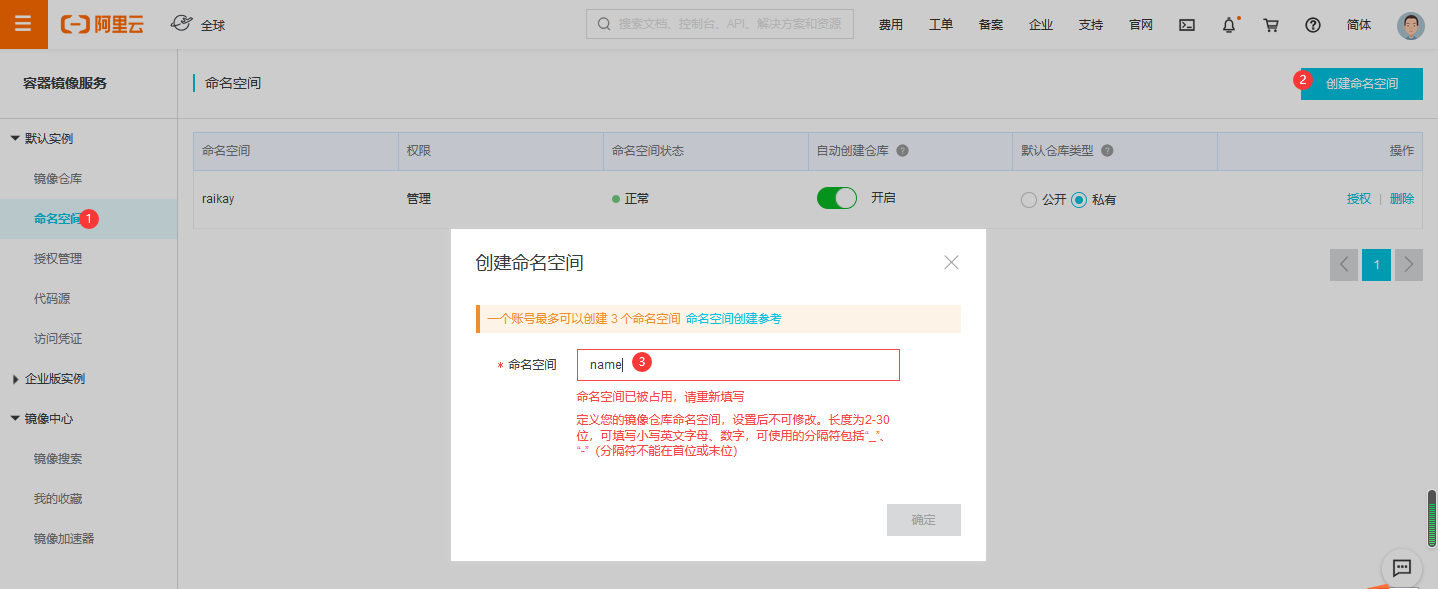1438x589 pixels.
Task: Collapse the 默认实例 tree section
Action: point(15,139)
